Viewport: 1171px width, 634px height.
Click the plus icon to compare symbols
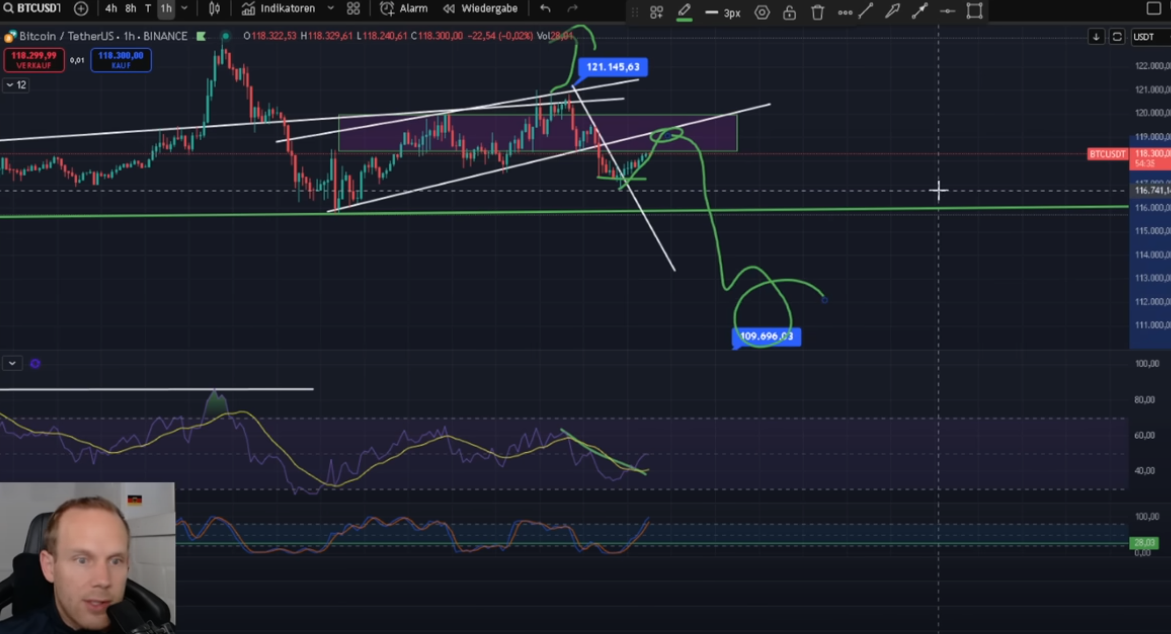click(81, 9)
